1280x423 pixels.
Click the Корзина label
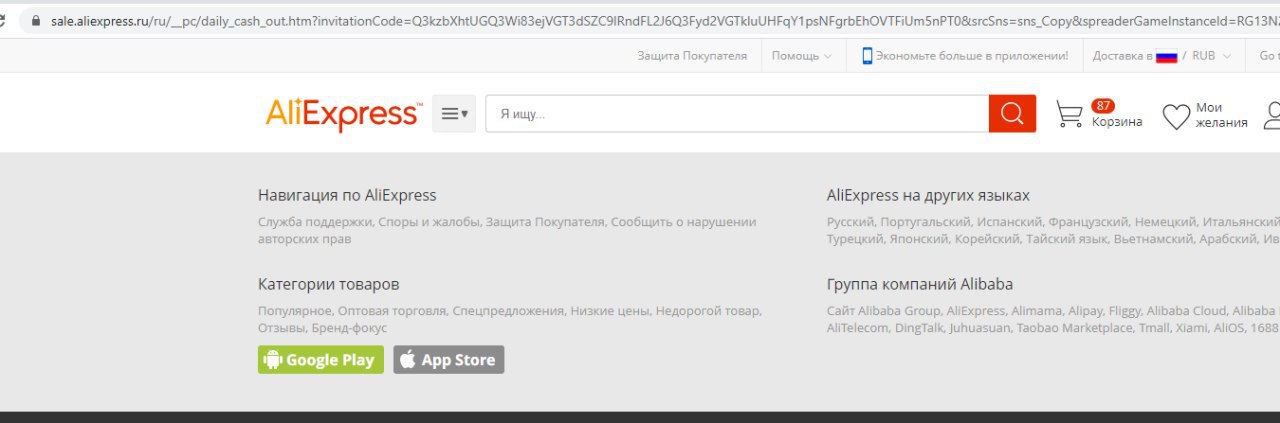(1117, 122)
